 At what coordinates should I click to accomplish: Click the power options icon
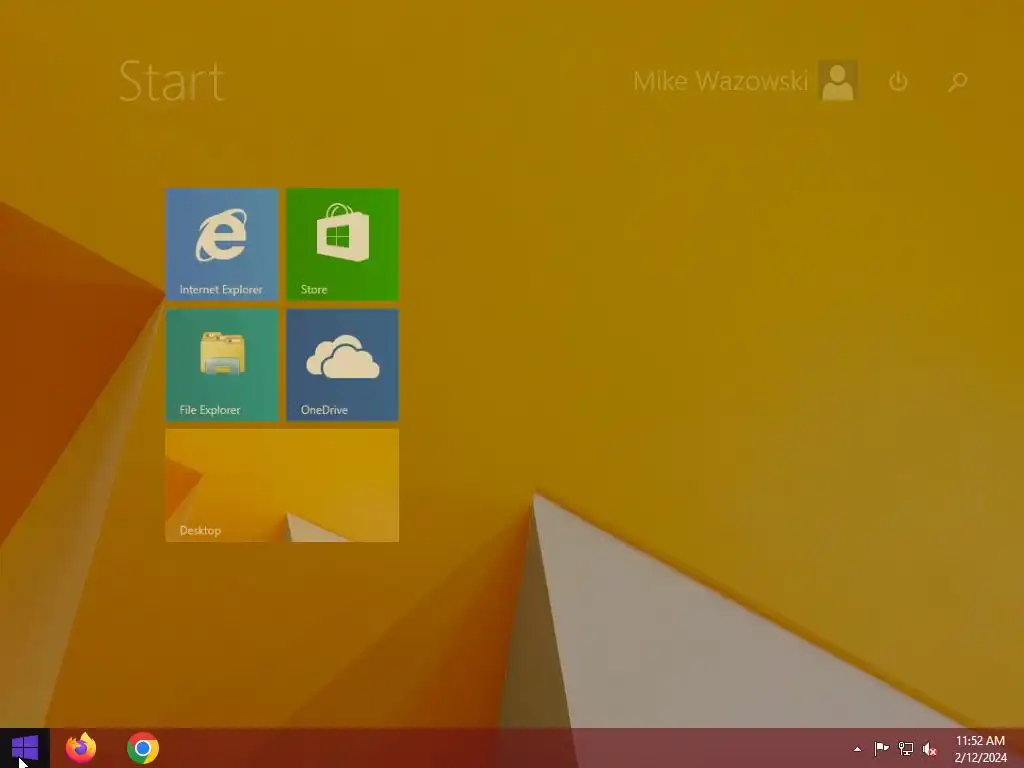pyautogui.click(x=899, y=82)
